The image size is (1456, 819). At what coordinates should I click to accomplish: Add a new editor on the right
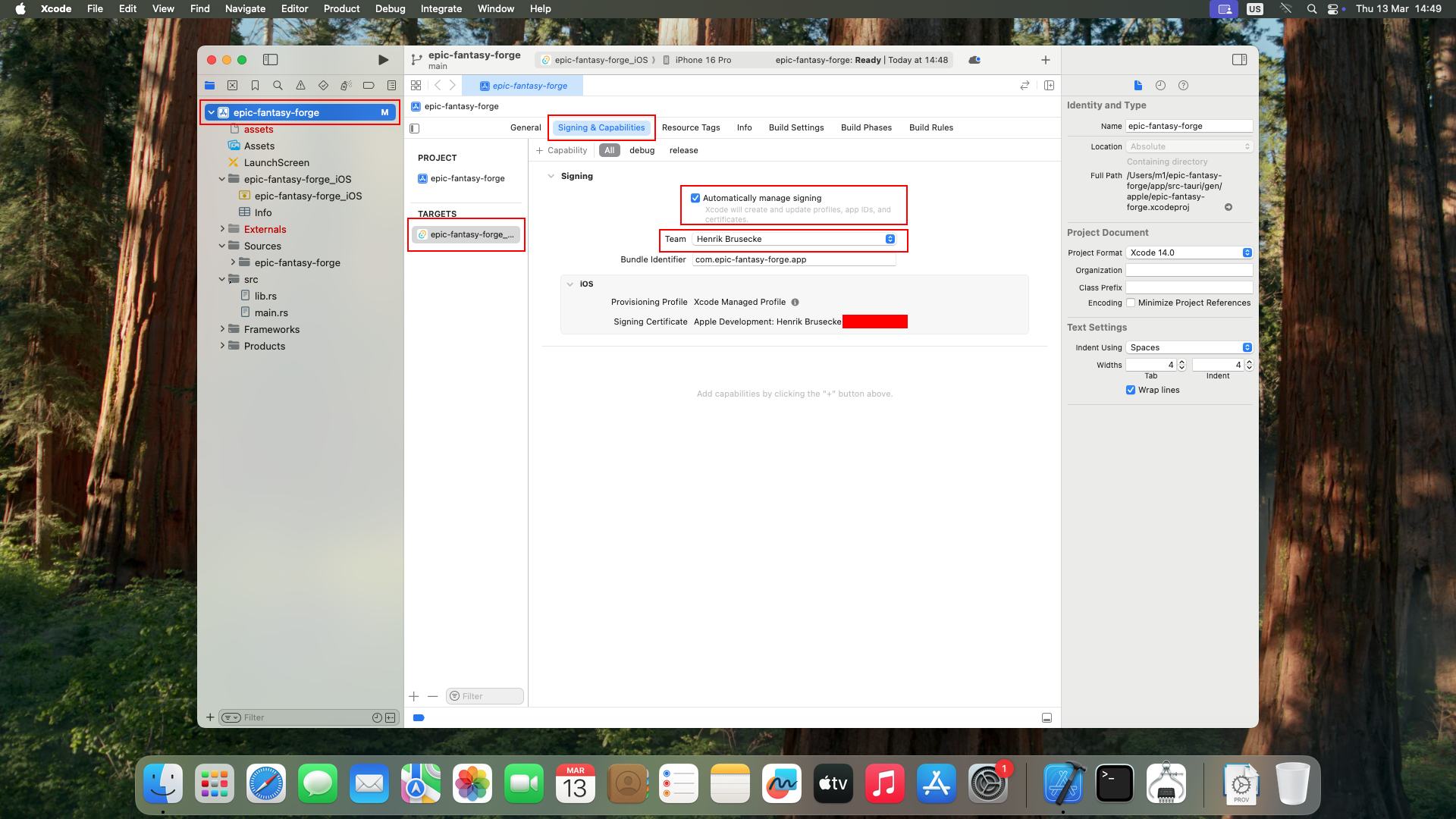point(1049,86)
